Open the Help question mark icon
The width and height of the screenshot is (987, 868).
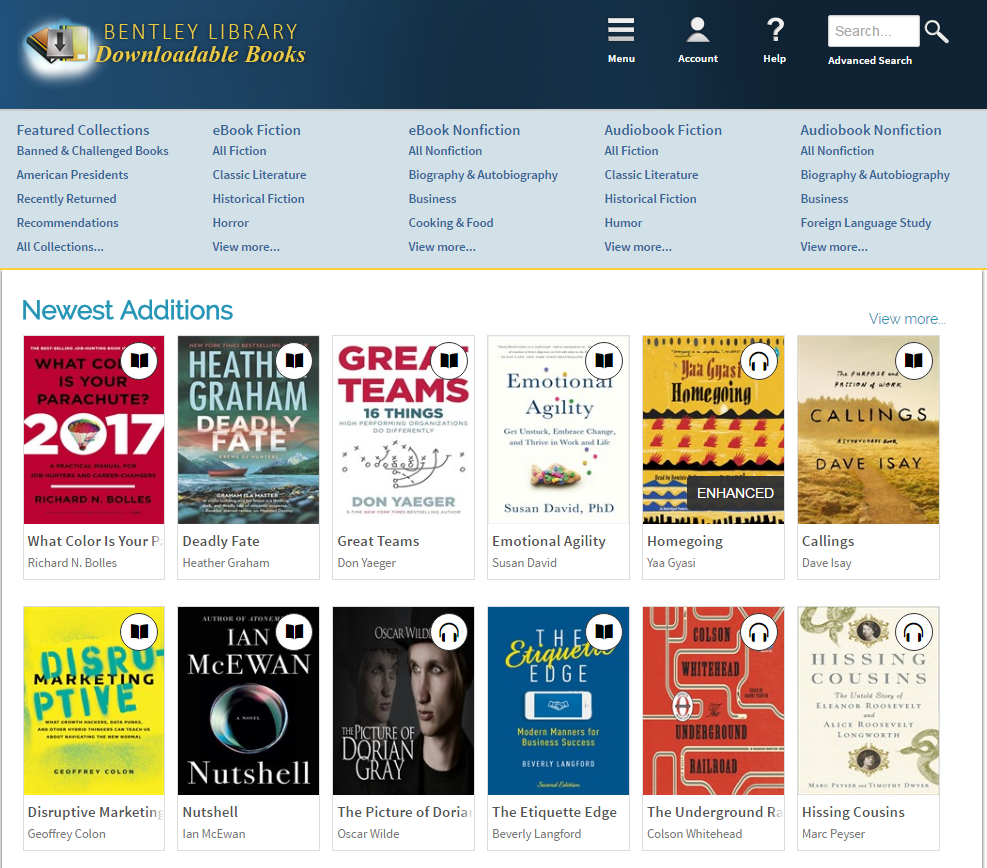[774, 31]
